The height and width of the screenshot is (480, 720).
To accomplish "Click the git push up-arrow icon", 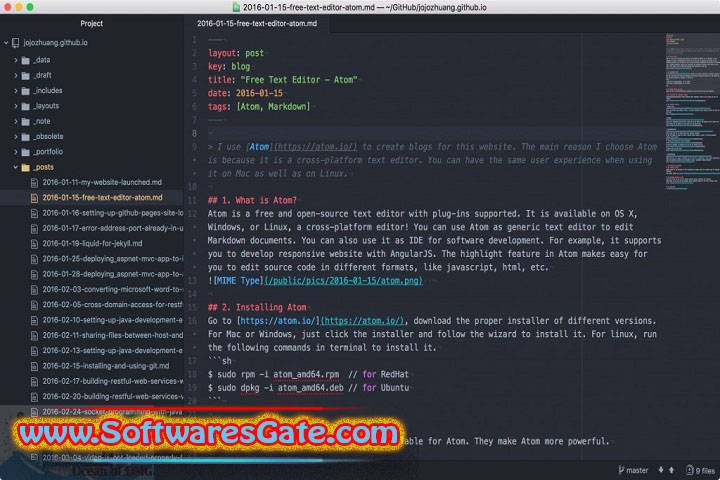I will point(671,470).
